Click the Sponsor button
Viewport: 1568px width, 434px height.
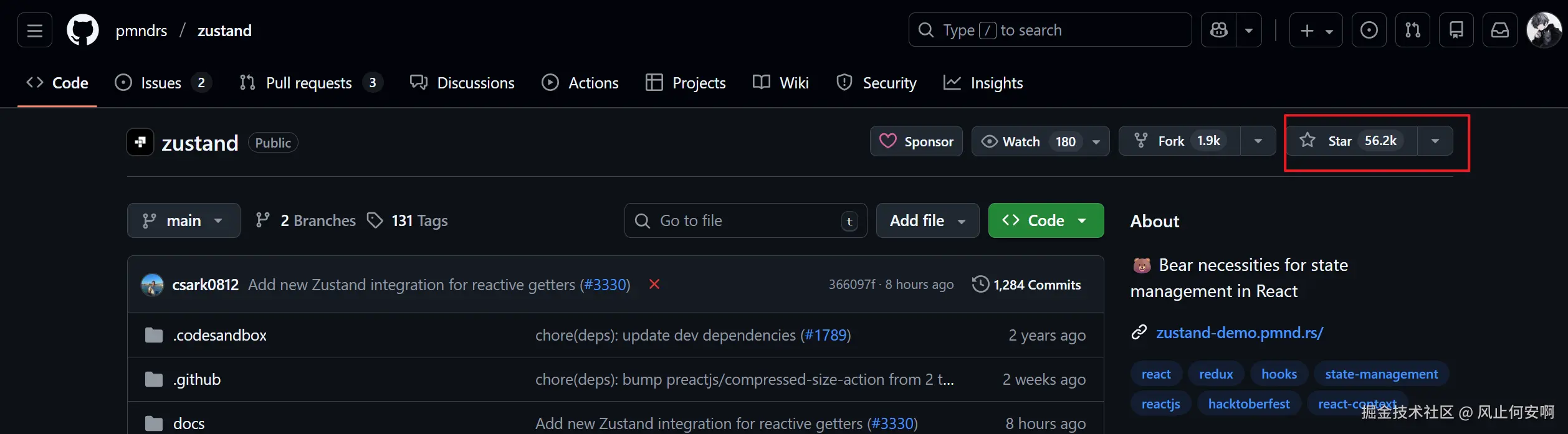tap(916, 141)
